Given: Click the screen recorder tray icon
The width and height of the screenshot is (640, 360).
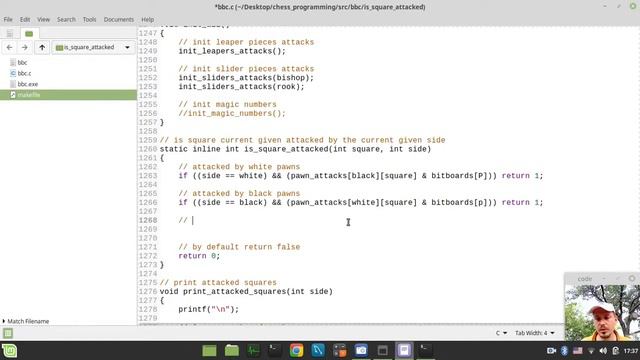Looking at the screenshot, I should tap(551, 351).
